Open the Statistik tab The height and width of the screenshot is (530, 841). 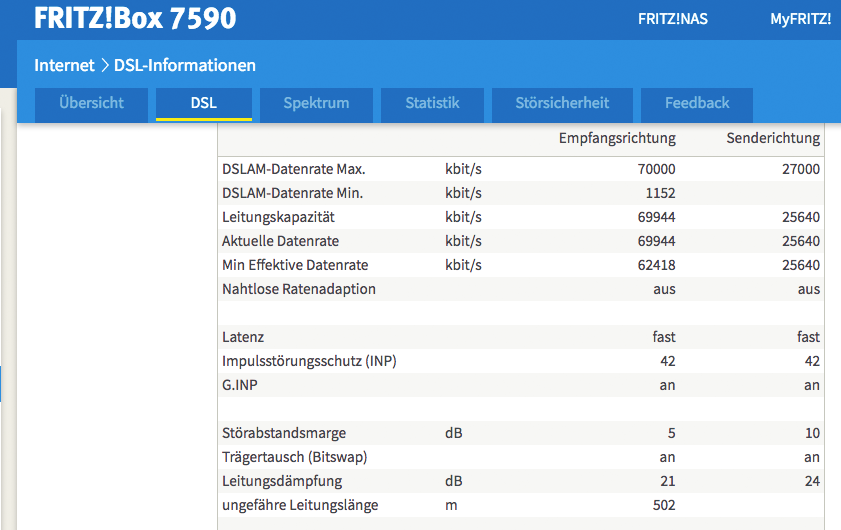[432, 105]
